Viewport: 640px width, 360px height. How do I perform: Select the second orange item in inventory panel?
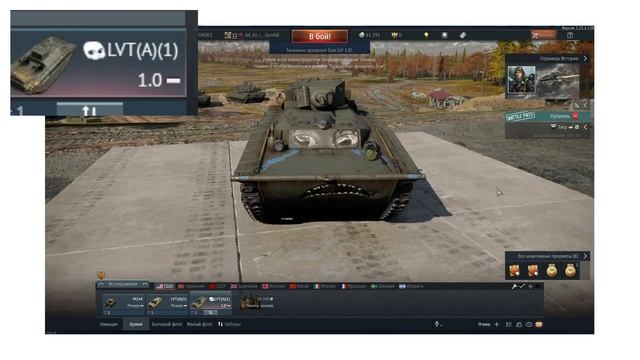533,270
